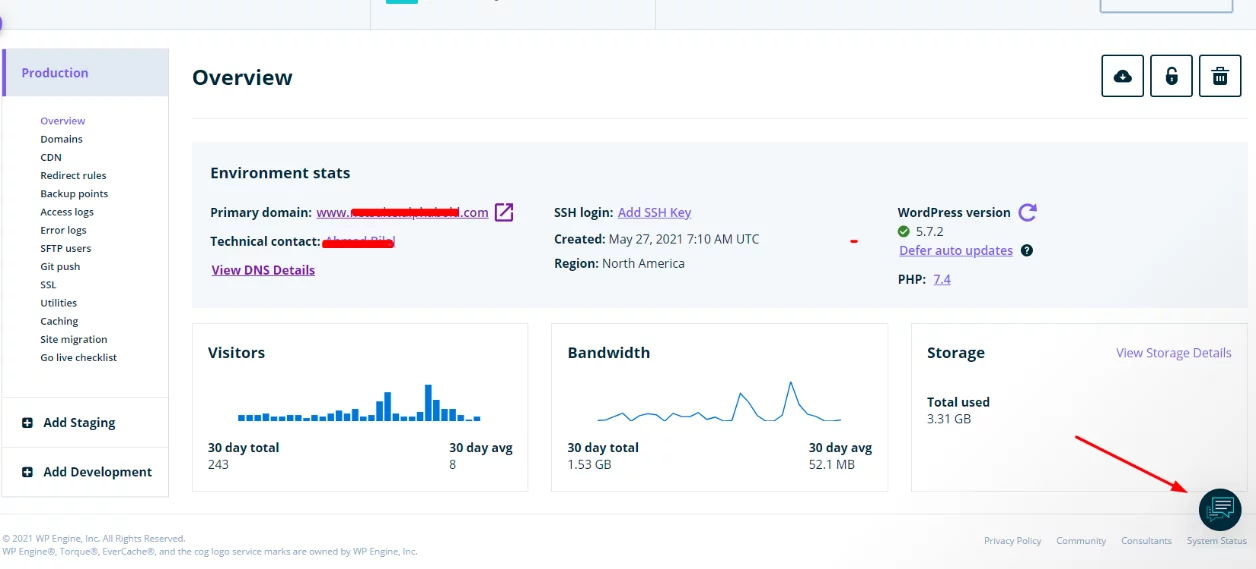Open Go live checklist
1256x569 pixels.
pos(78,357)
